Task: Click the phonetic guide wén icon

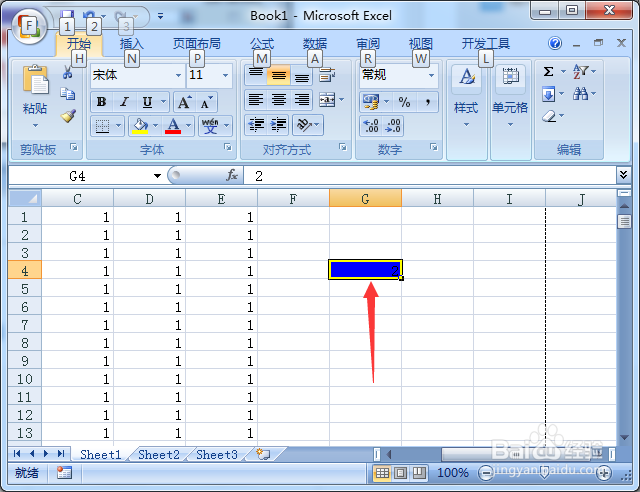Action: [x=210, y=126]
